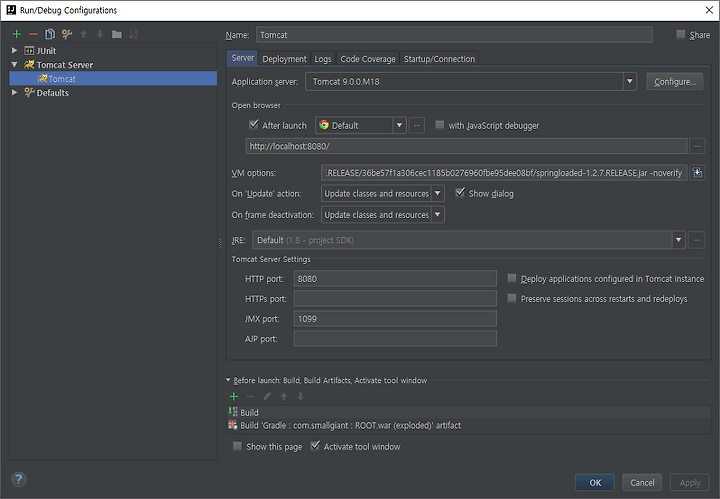Toggle Show this page checkbox
720x499 pixels.
[x=237, y=446]
